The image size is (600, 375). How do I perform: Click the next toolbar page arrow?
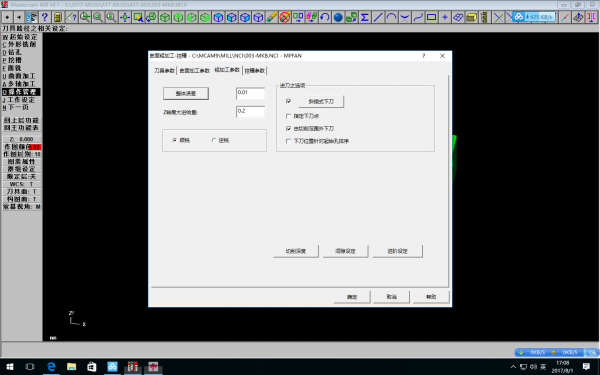click(19, 17)
